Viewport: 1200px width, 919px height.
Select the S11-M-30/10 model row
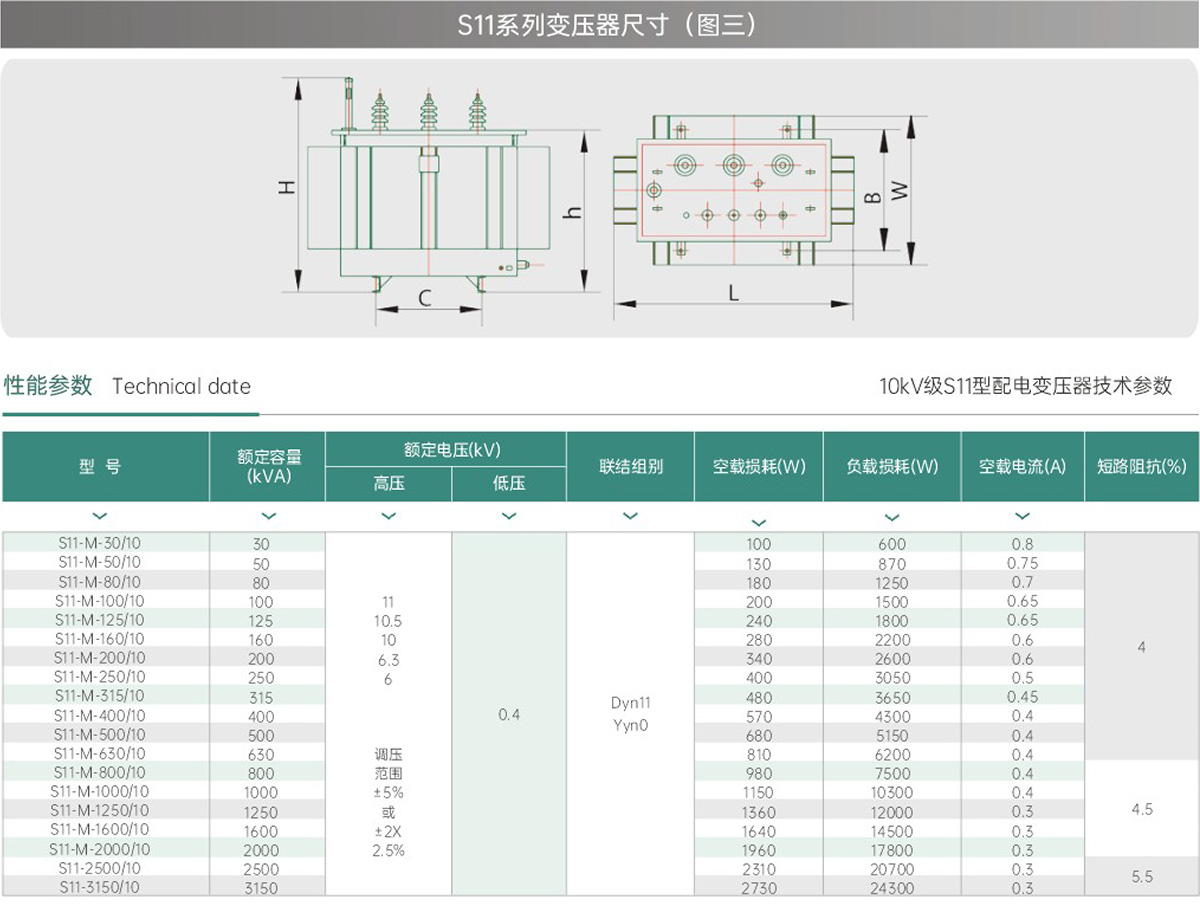point(100,543)
